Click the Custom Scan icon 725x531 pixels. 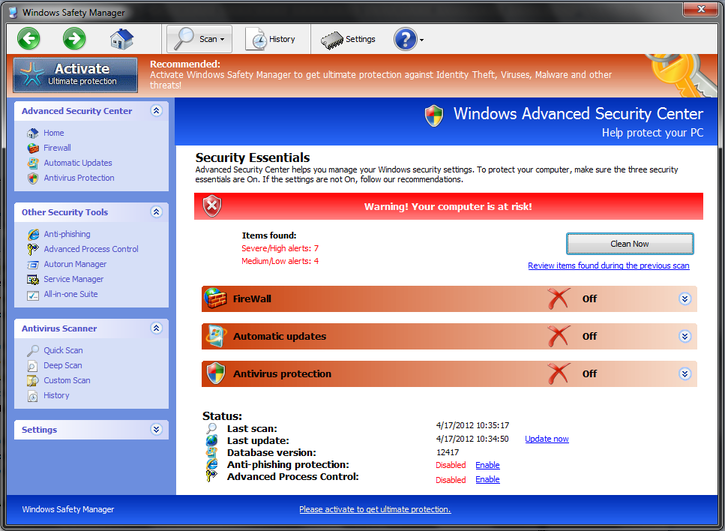(x=33, y=381)
